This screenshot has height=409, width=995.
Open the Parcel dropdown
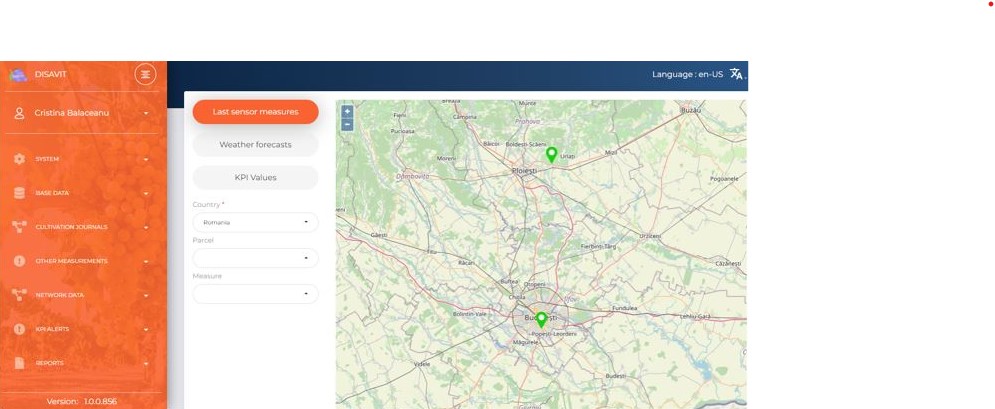[x=256, y=258]
